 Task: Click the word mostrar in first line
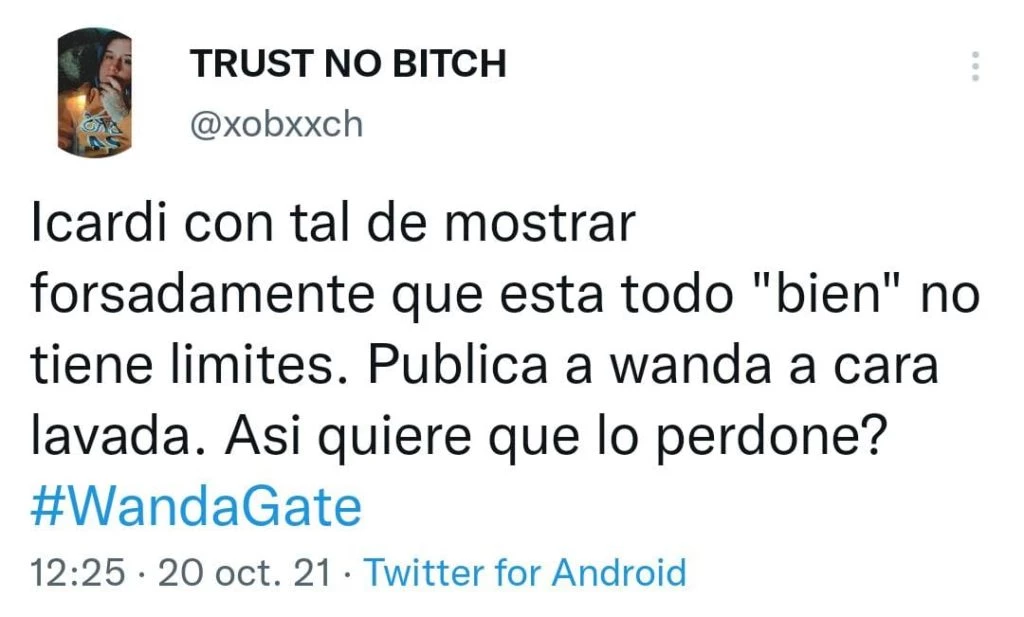click(539, 225)
